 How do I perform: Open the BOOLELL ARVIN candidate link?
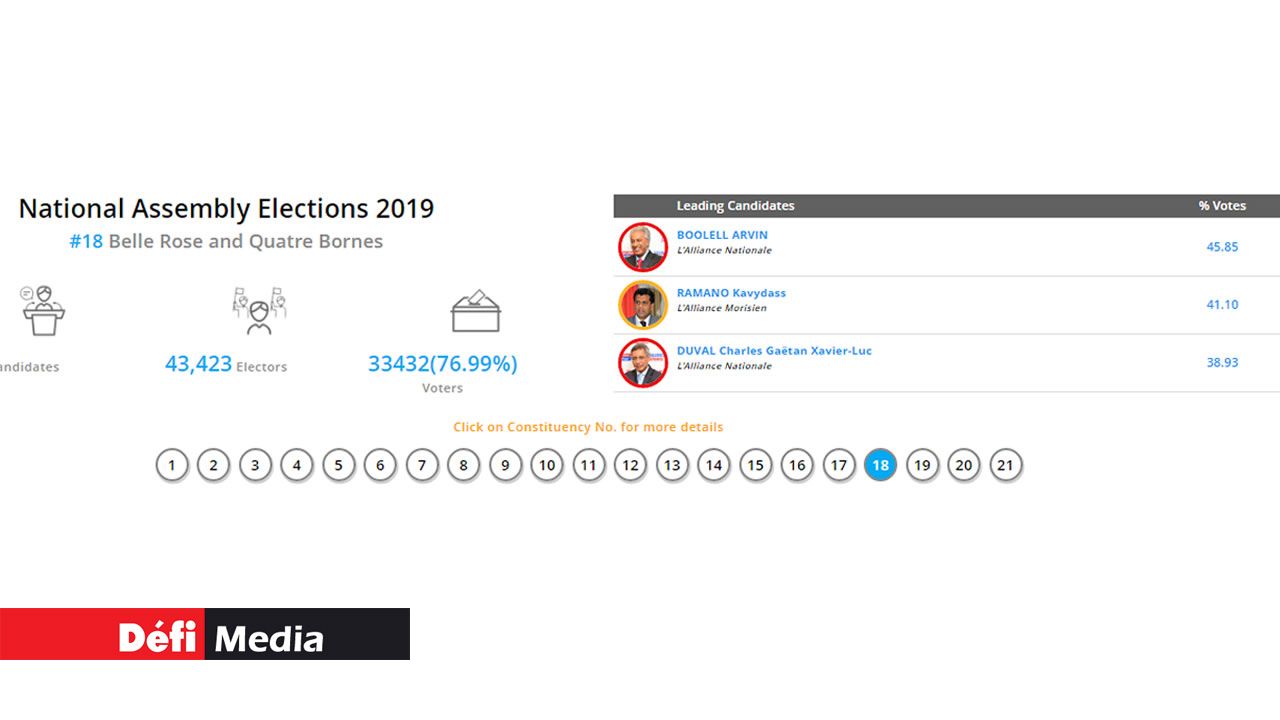pyautogui.click(x=722, y=235)
